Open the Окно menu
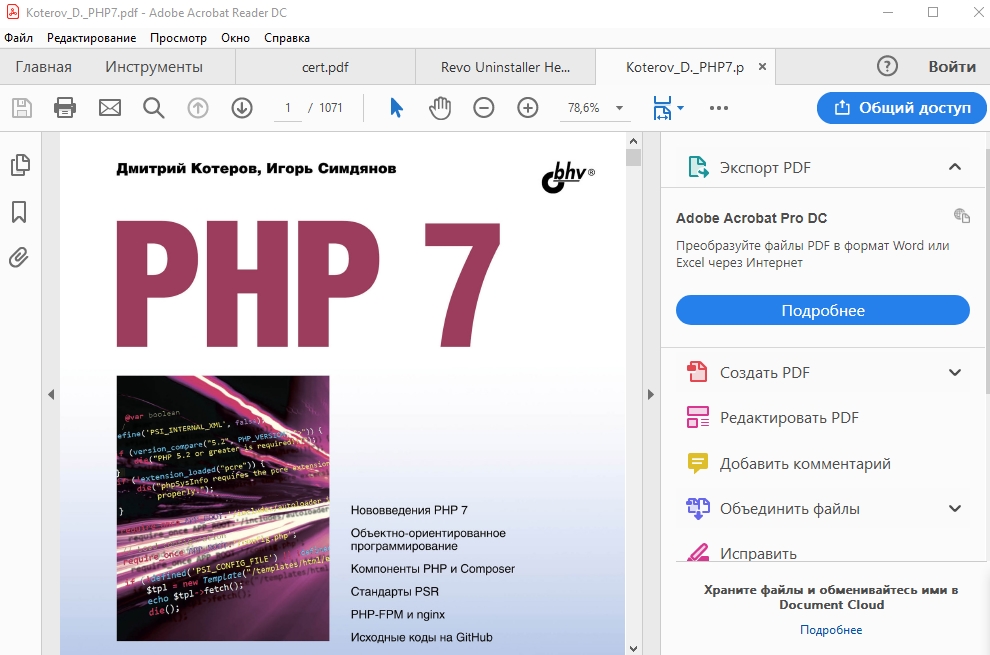Screen dimensions: 990x655 (236, 38)
